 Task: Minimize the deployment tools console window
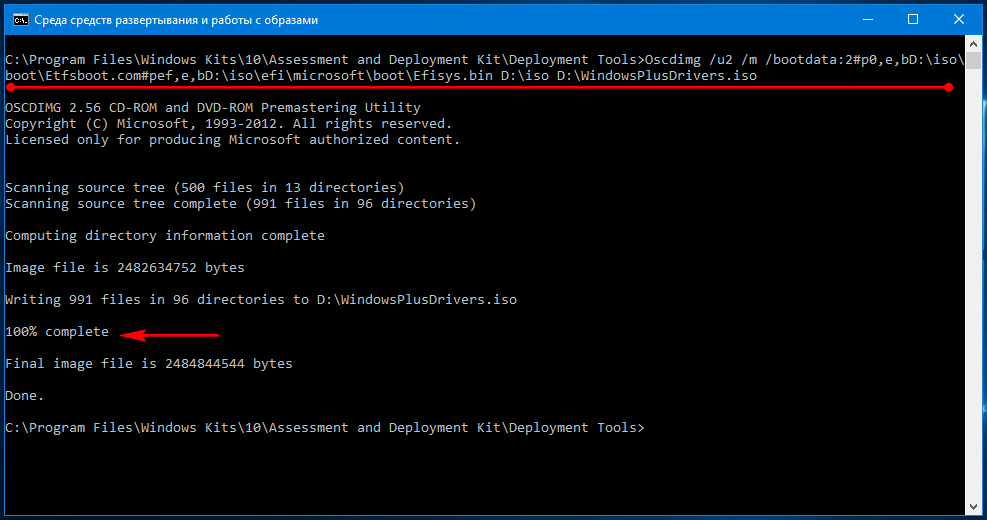pos(867,20)
